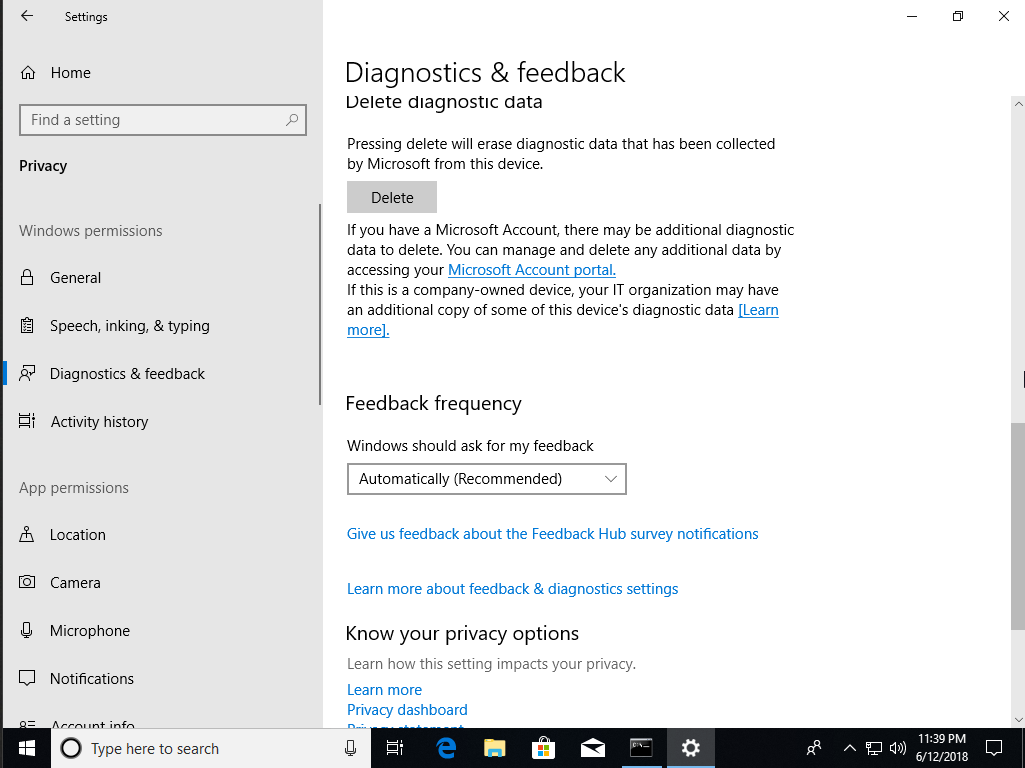The width and height of the screenshot is (1025, 768).
Task: Open the Windows Start menu
Action: [x=26, y=748]
